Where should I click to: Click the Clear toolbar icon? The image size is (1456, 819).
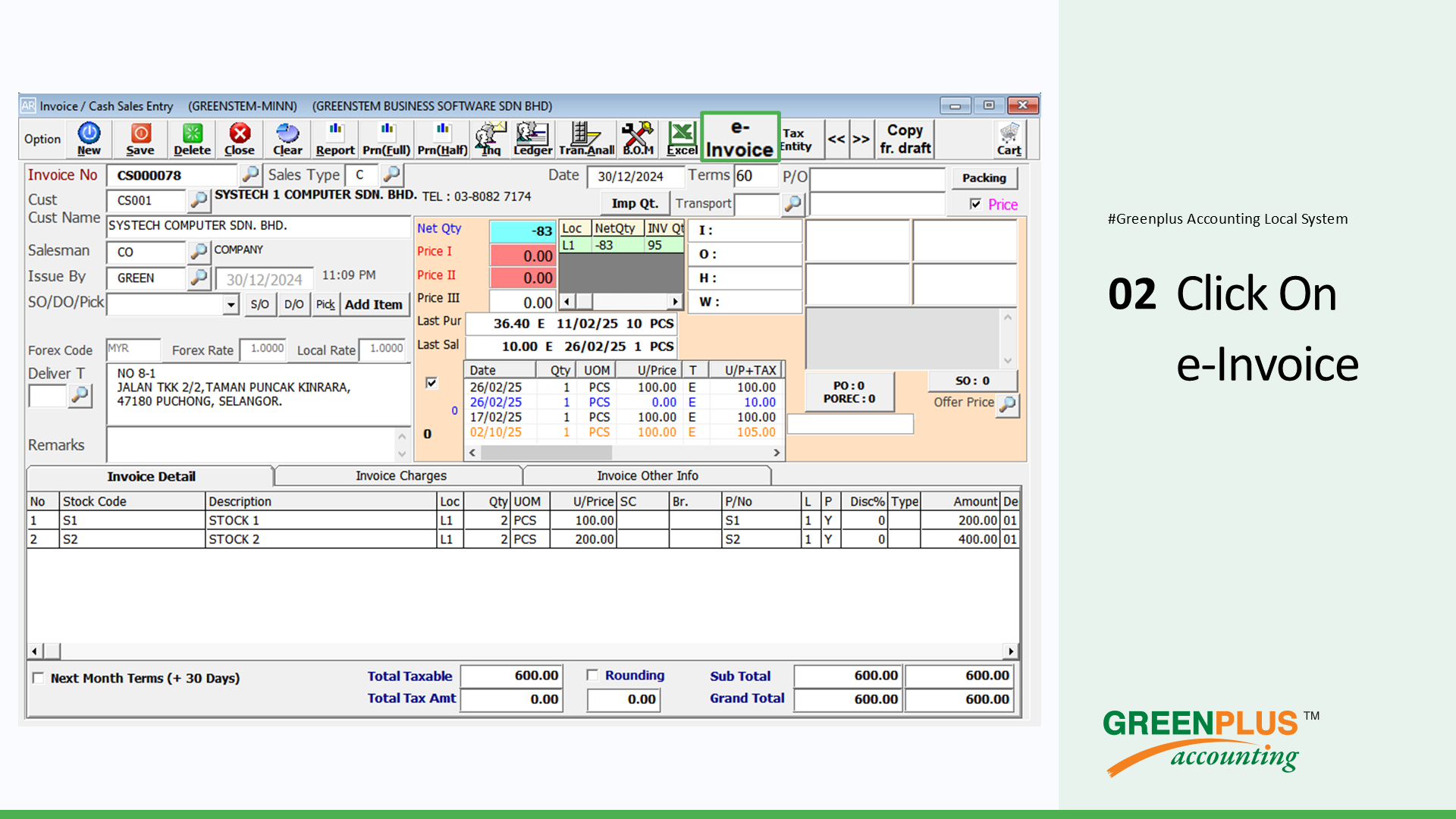tap(287, 139)
